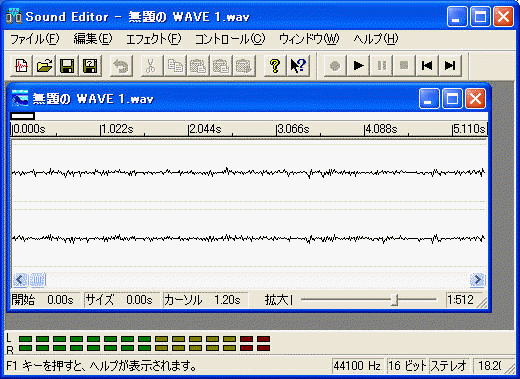Screen dimensions: 520x379
Task: Click the upper left-channel waveform
Action: tap(249, 172)
